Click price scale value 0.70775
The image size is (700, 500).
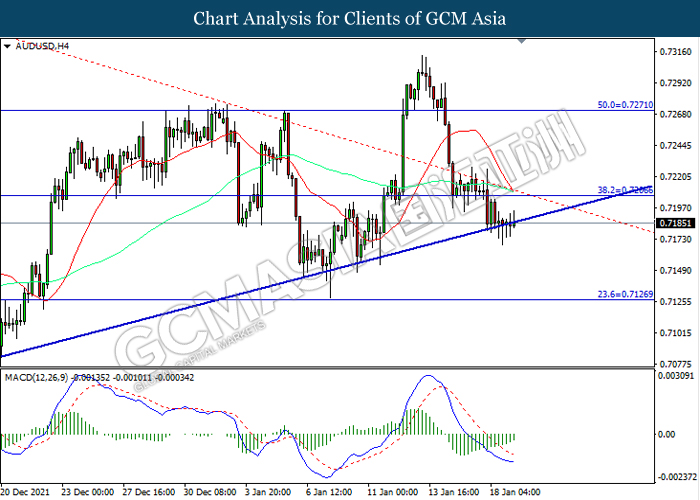(x=675, y=364)
